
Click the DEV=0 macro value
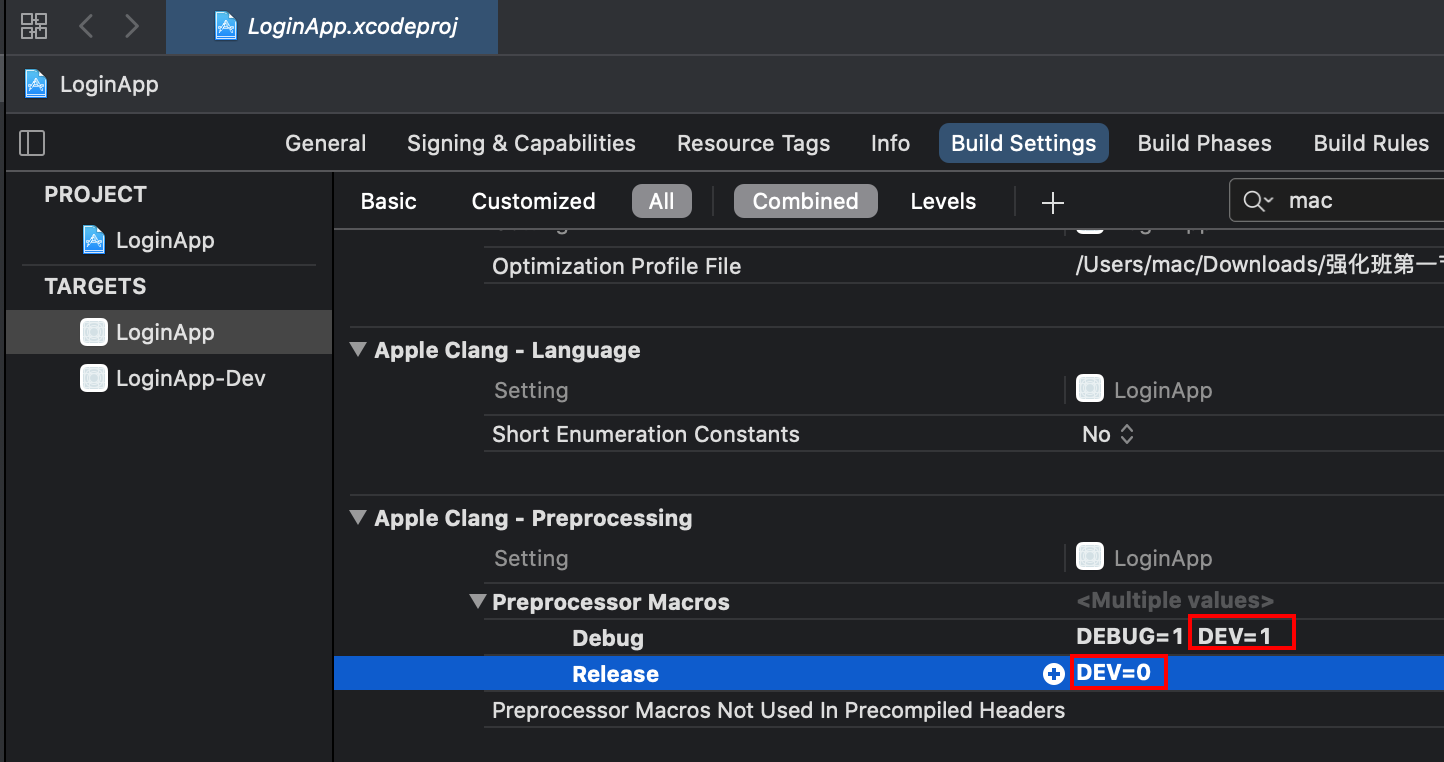1113,673
